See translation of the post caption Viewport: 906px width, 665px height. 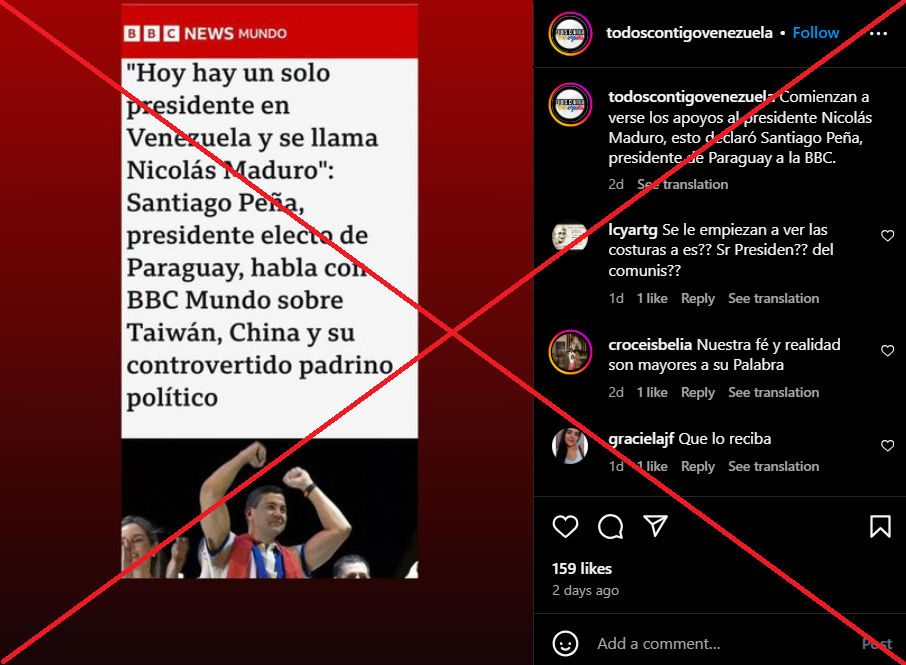tap(682, 184)
